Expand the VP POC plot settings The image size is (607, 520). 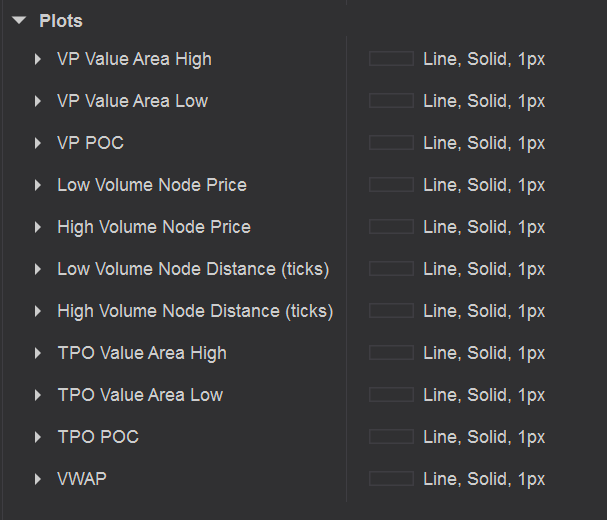click(x=38, y=143)
